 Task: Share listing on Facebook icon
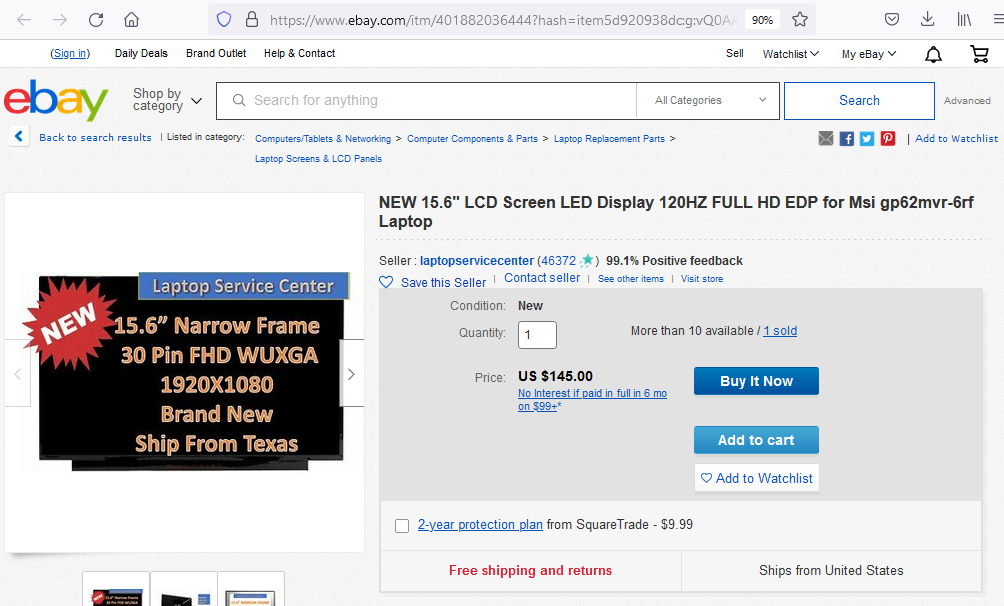846,138
